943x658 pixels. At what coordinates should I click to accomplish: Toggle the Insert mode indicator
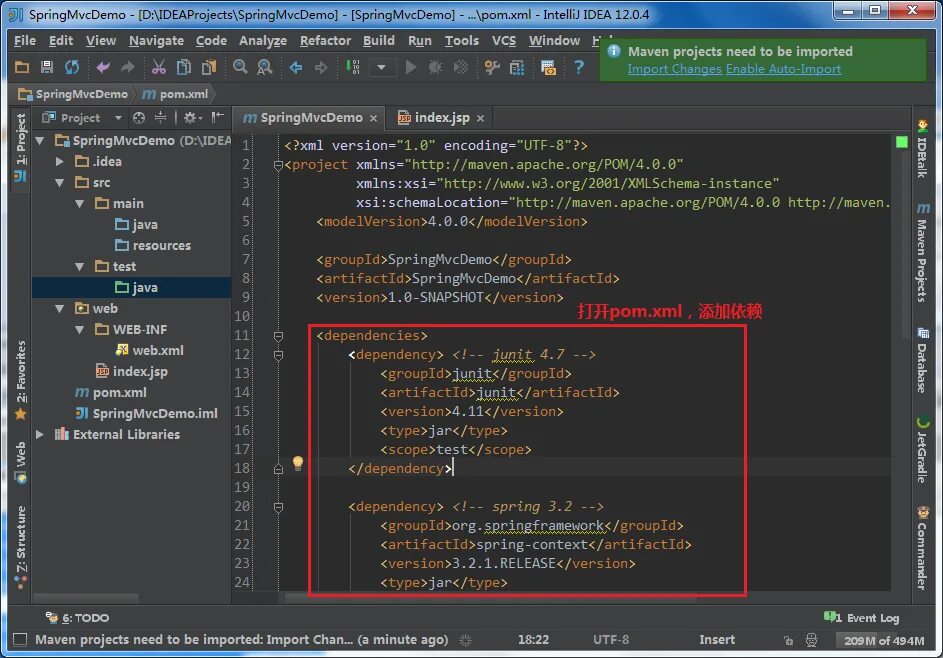(x=717, y=639)
